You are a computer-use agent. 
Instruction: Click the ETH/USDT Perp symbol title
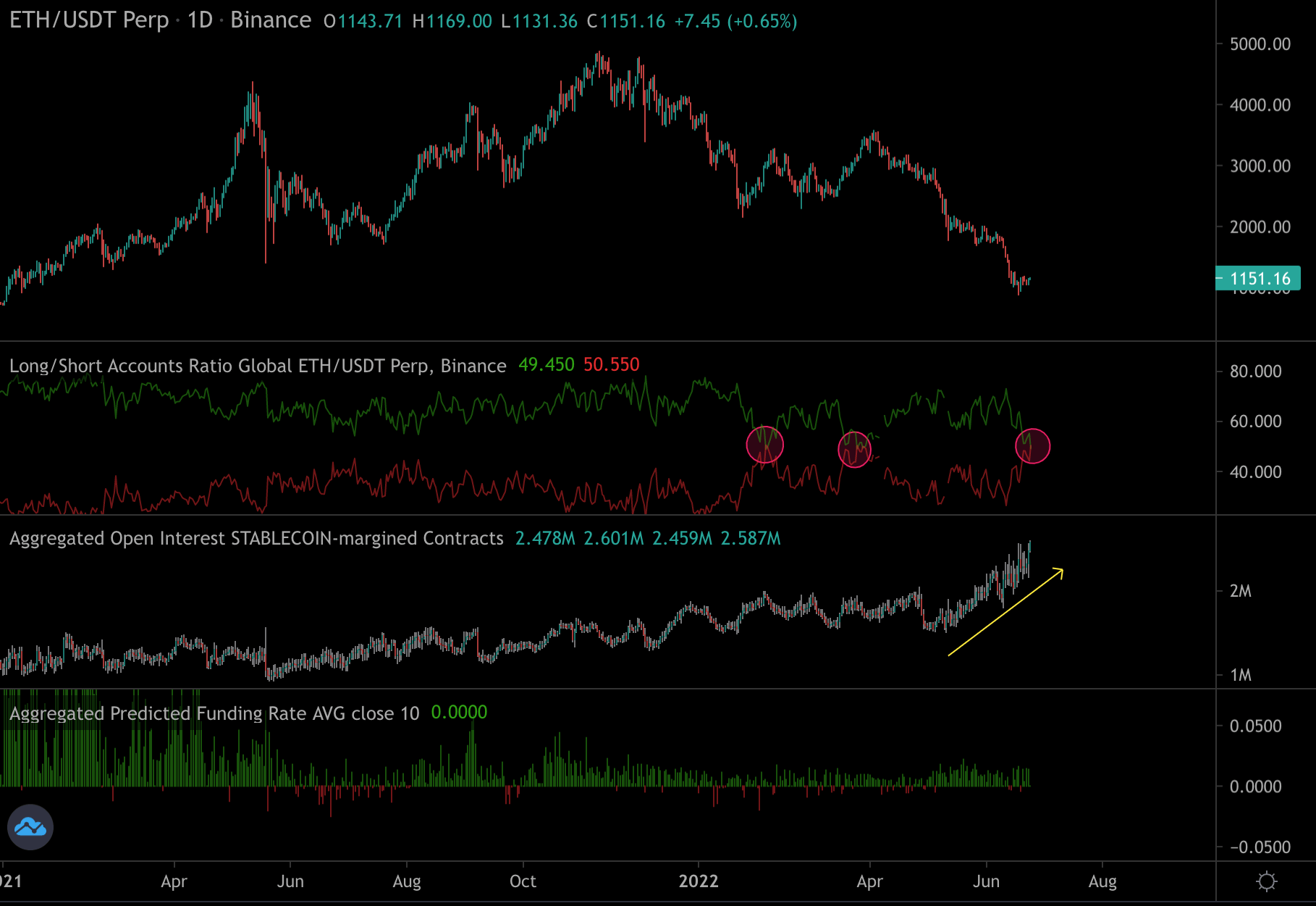click(x=89, y=20)
